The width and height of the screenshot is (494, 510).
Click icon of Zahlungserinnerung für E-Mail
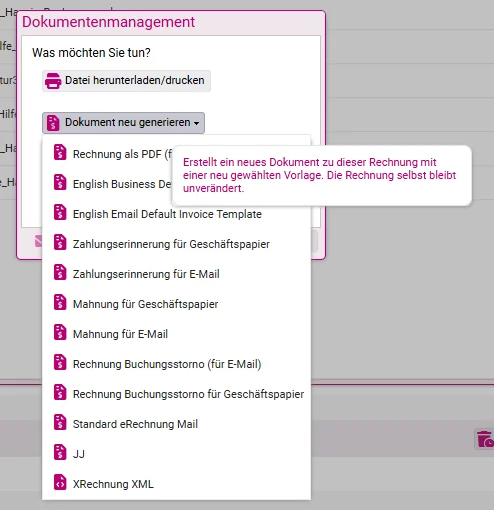[x=60, y=272]
